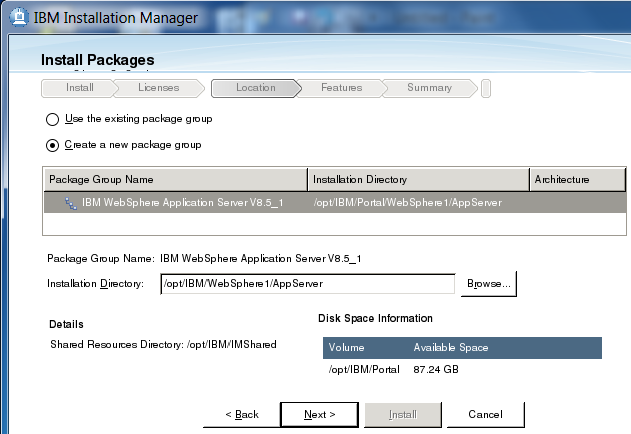Click the greyed-out Install button
The image size is (631, 434).
click(403, 414)
